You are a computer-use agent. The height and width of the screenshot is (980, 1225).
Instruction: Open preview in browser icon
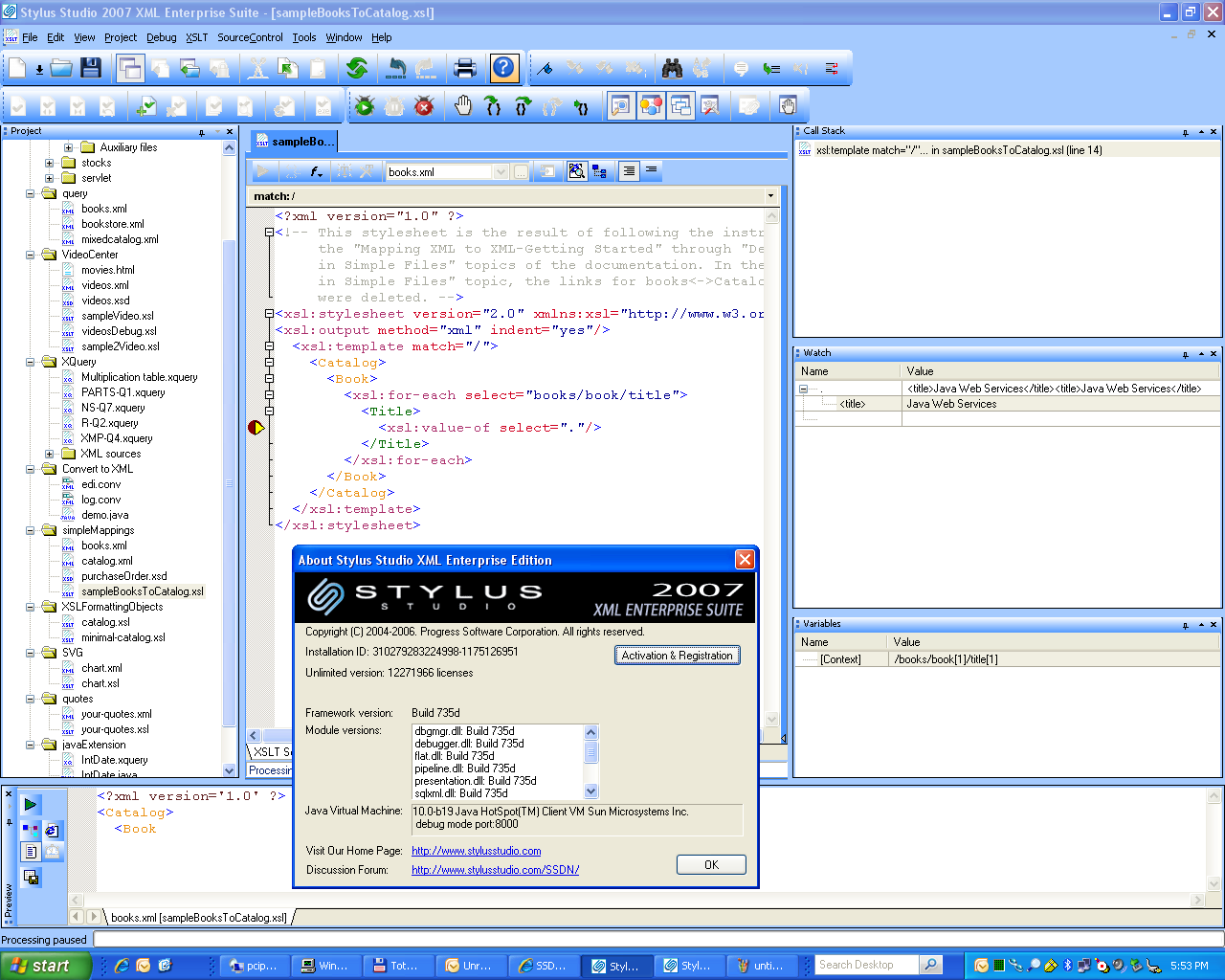[x=52, y=830]
